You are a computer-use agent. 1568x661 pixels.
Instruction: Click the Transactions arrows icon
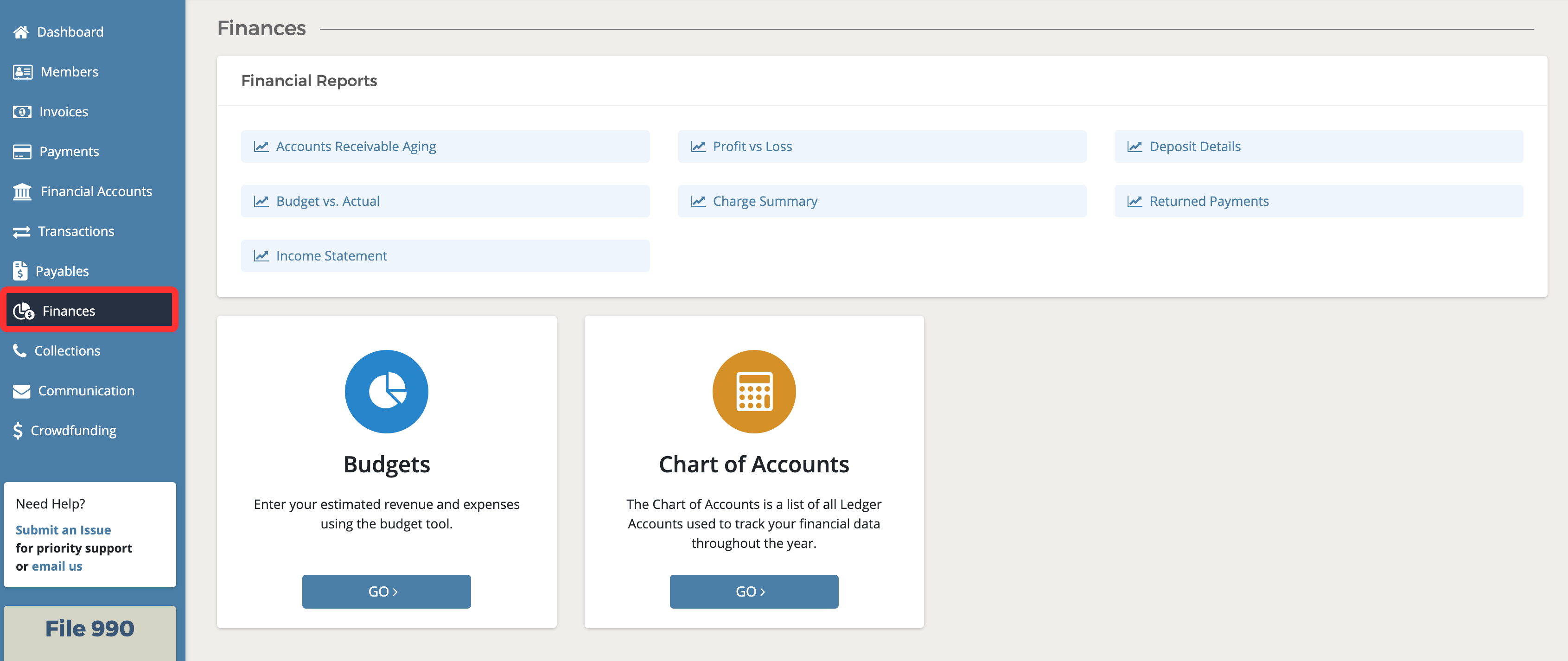(x=22, y=231)
